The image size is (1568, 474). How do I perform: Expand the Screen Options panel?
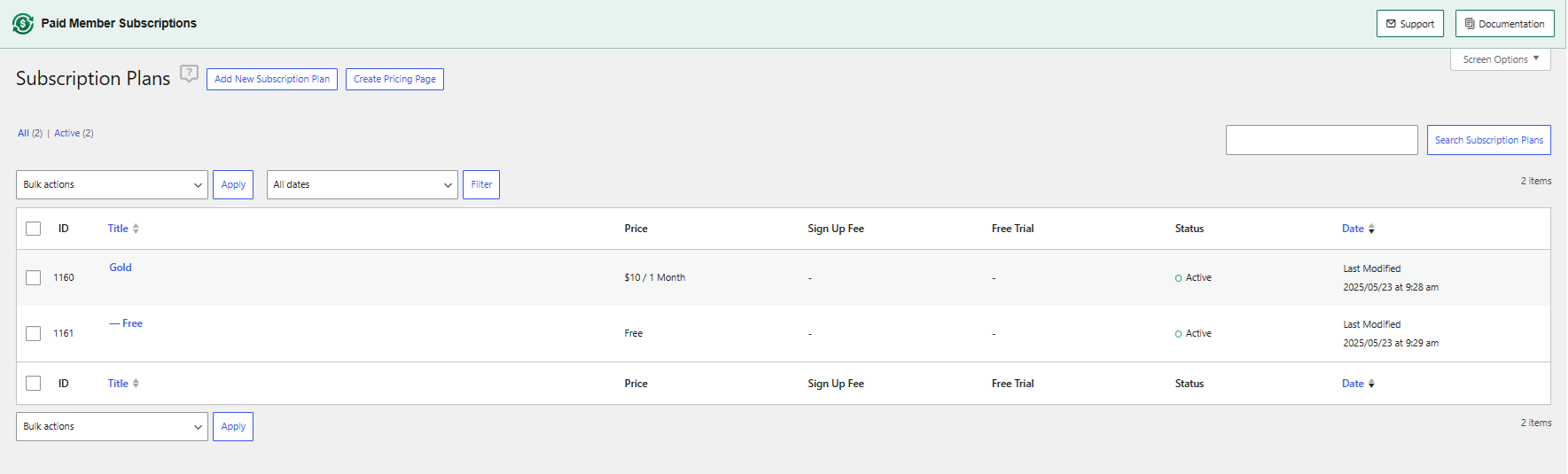click(1500, 59)
